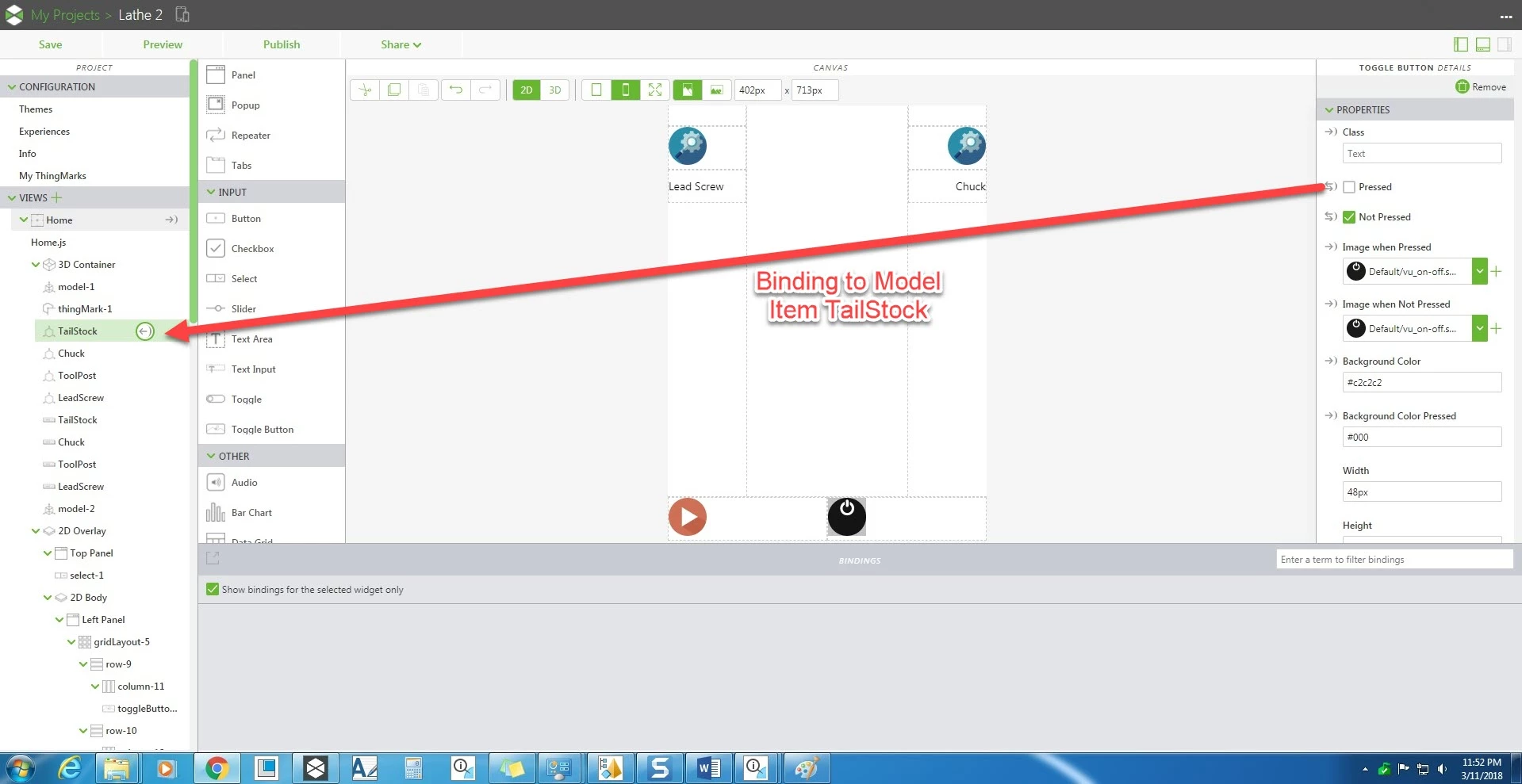Image resolution: width=1522 pixels, height=784 pixels.
Task: Click the Lead Screw gear image on canvas
Action: 688,146
